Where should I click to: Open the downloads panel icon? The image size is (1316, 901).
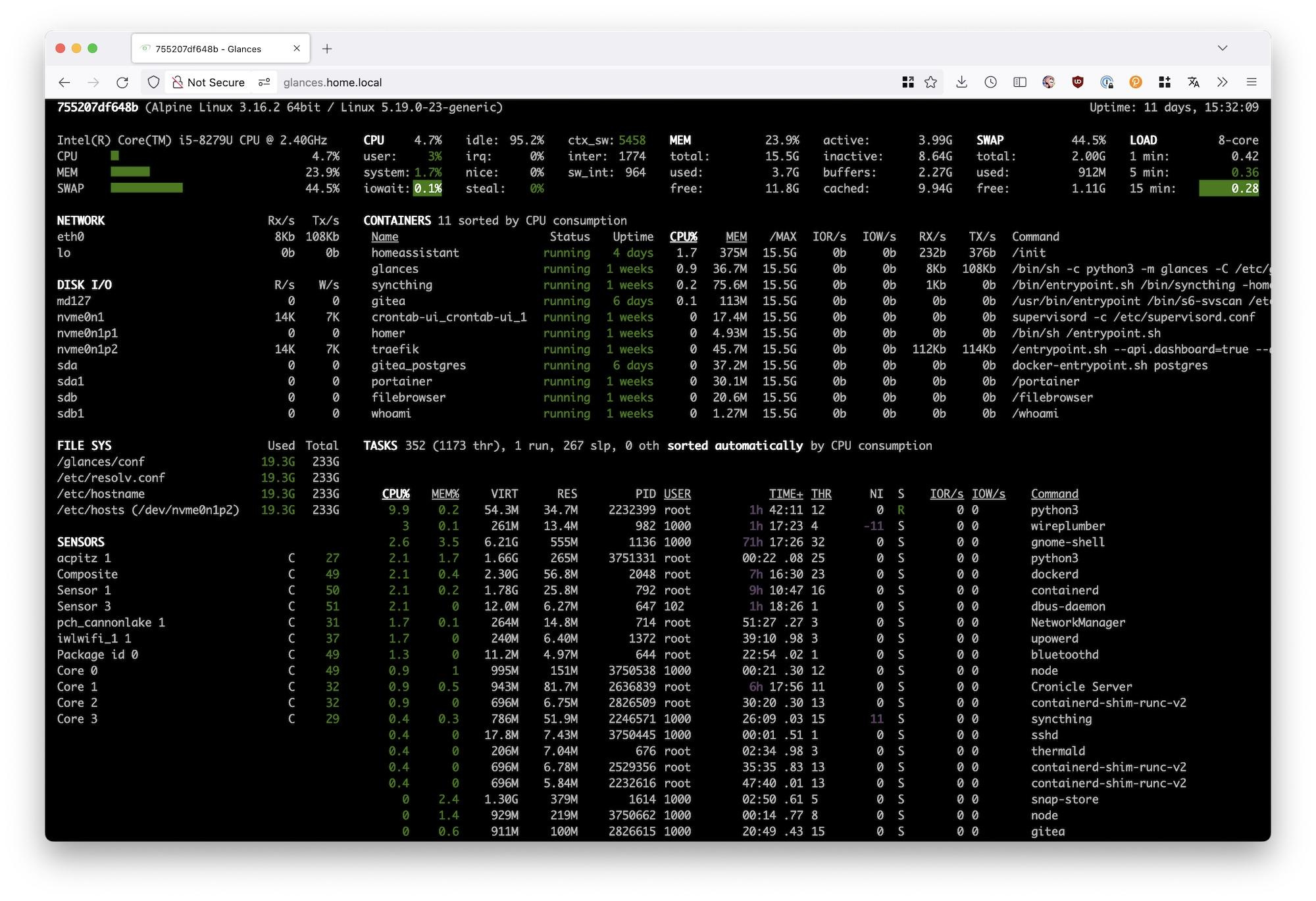coord(961,82)
